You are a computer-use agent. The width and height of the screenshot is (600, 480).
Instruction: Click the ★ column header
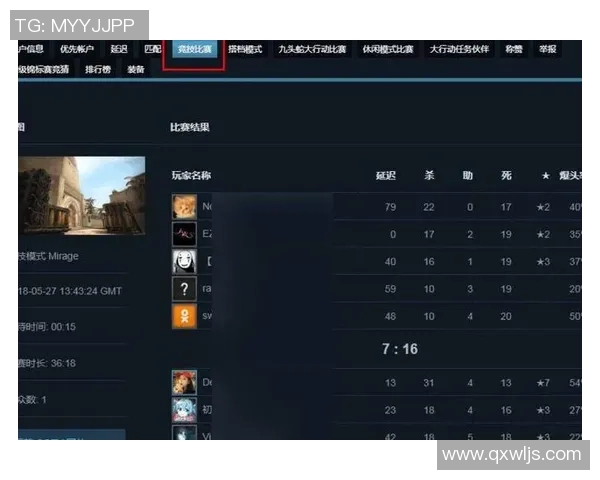coord(546,176)
